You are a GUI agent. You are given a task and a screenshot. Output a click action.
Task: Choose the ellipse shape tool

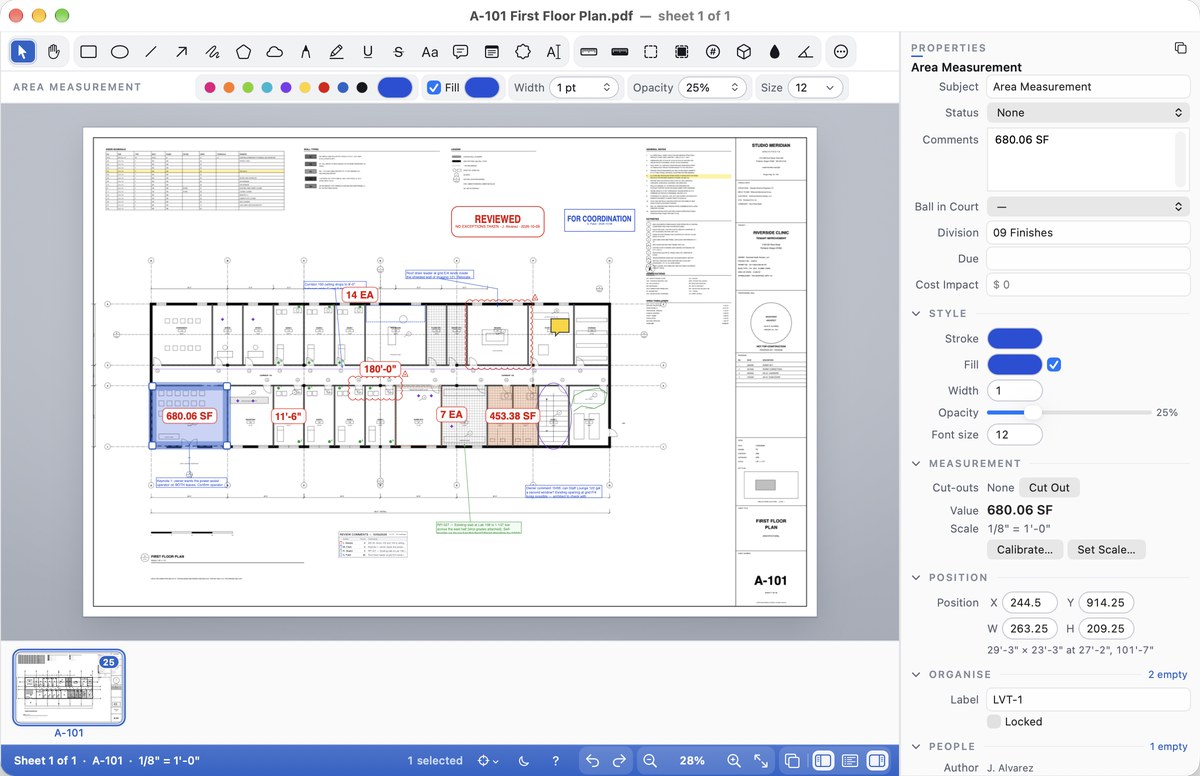tap(119, 51)
